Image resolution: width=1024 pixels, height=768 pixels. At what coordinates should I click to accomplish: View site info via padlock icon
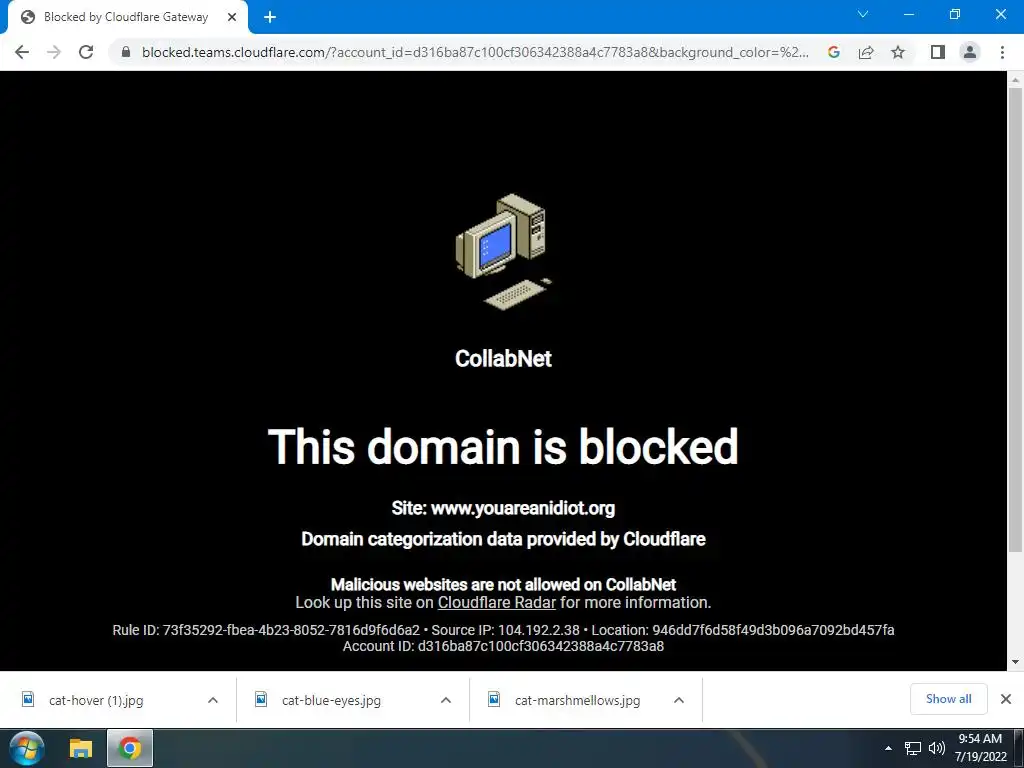click(126, 52)
